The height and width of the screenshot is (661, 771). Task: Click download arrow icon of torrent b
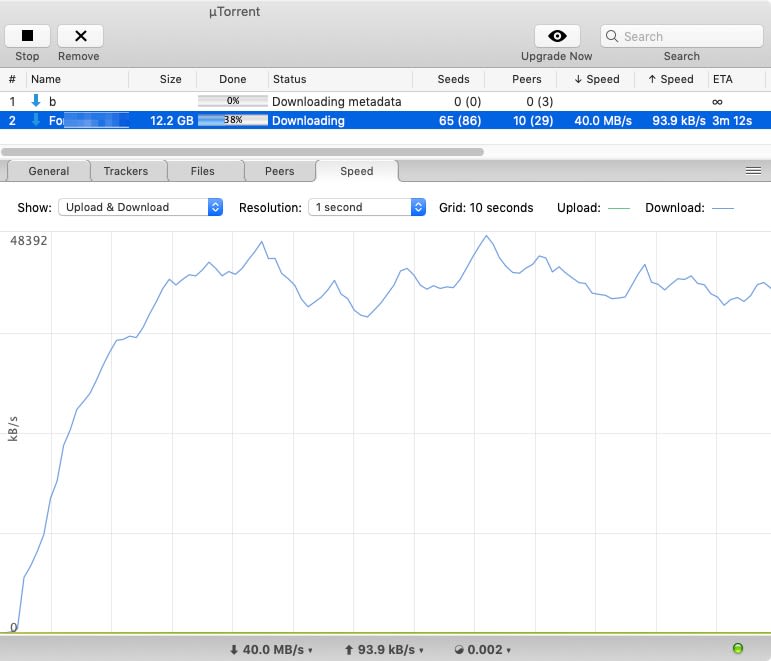click(35, 101)
